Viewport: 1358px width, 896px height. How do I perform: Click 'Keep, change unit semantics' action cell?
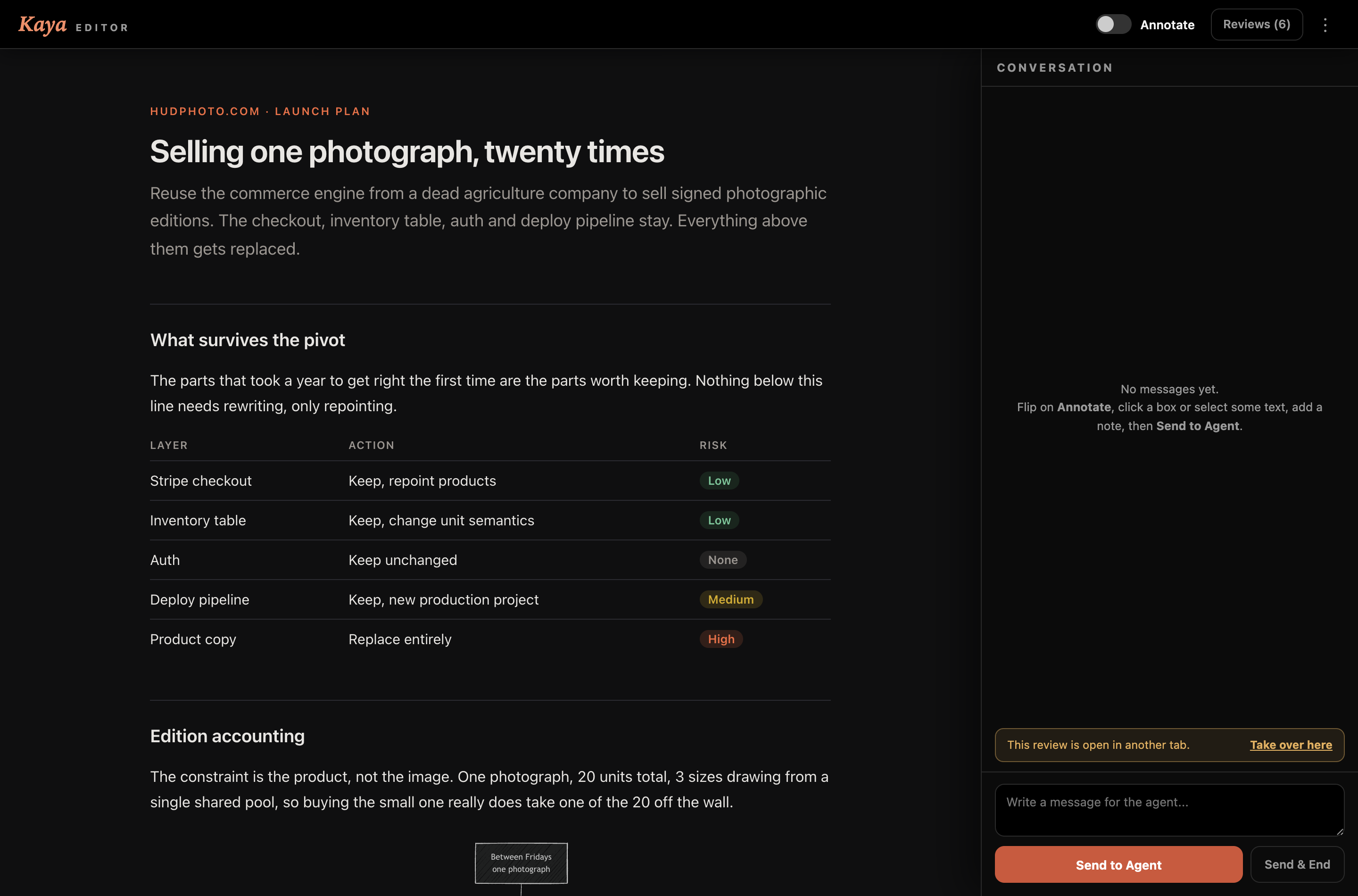click(x=441, y=520)
